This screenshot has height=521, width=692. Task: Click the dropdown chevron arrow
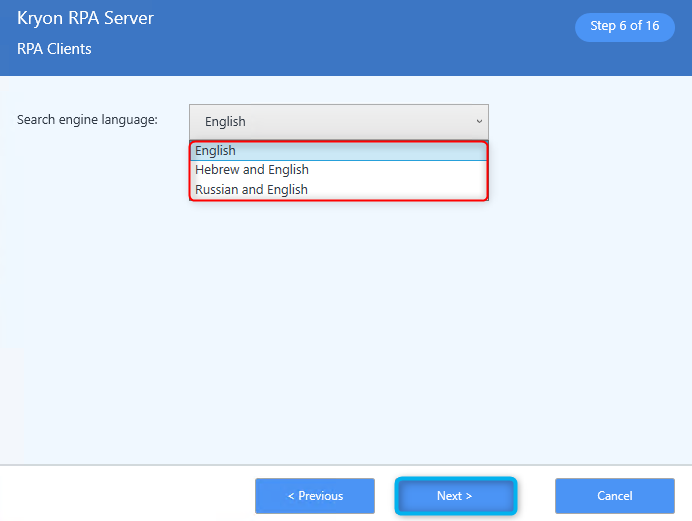[x=479, y=121]
